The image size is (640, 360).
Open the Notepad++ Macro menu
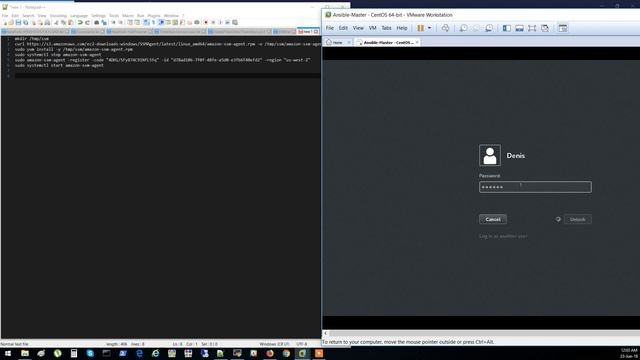[x=128, y=16]
